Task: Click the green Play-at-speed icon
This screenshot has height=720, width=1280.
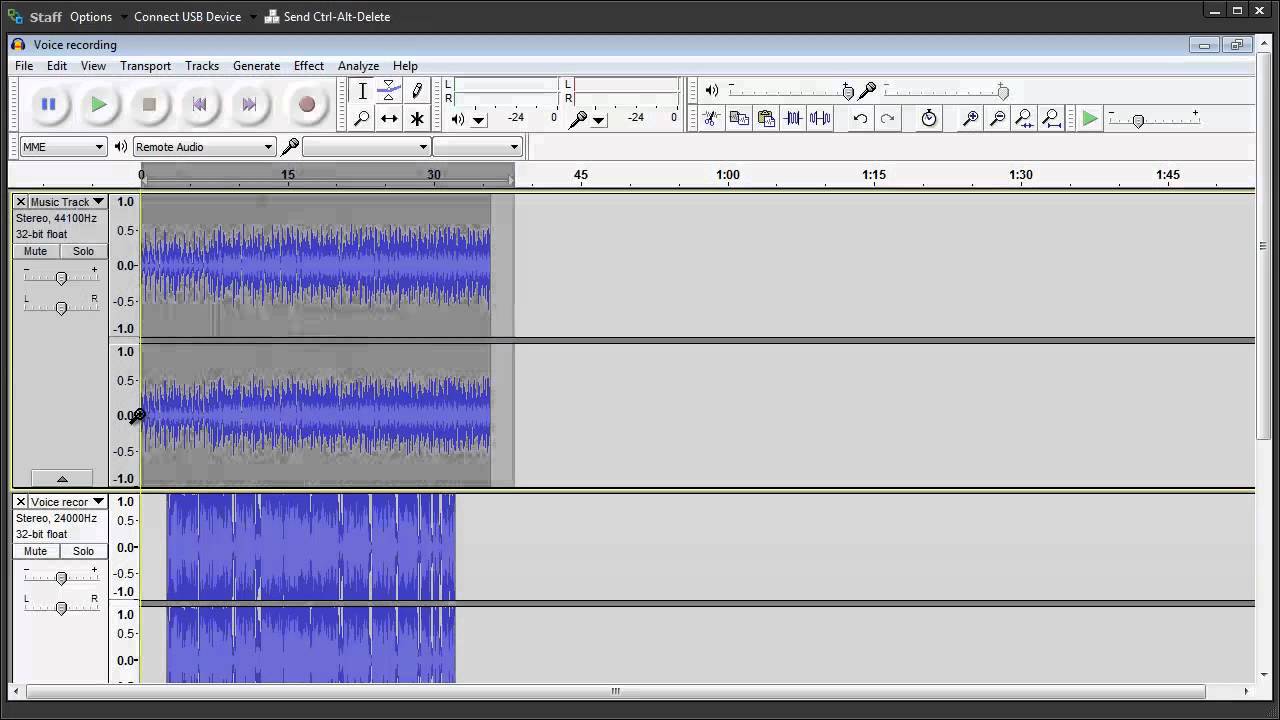Action: pos(1090,119)
